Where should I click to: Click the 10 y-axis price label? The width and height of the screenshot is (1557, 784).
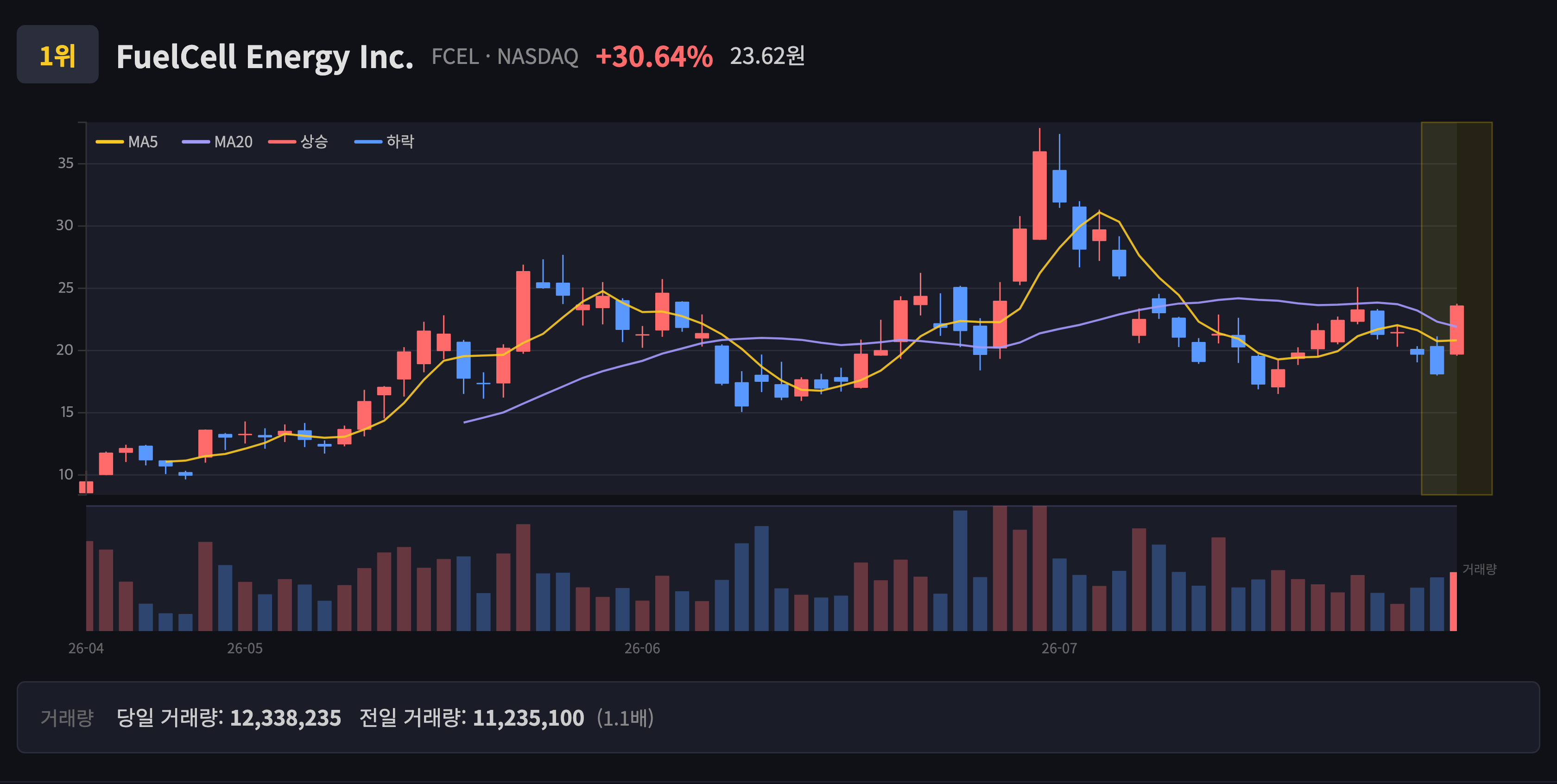(65, 474)
